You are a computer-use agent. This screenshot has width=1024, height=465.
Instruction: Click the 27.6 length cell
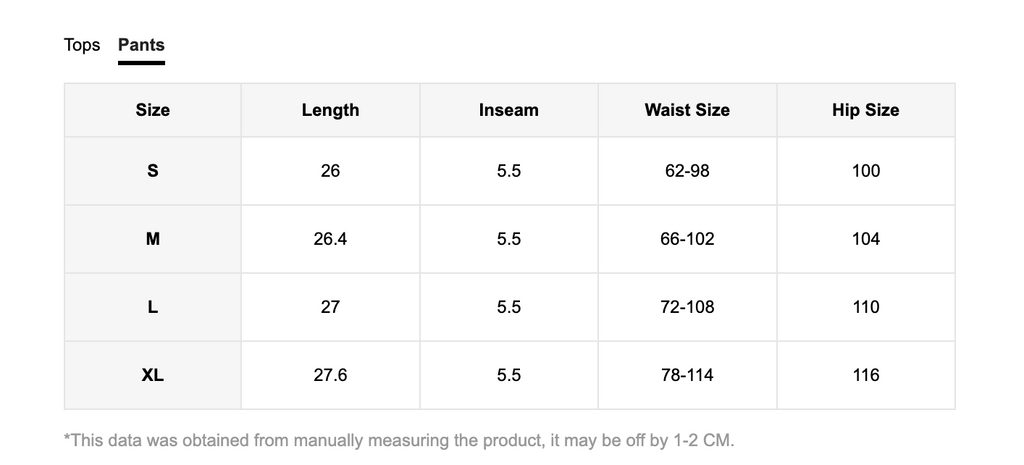click(330, 375)
